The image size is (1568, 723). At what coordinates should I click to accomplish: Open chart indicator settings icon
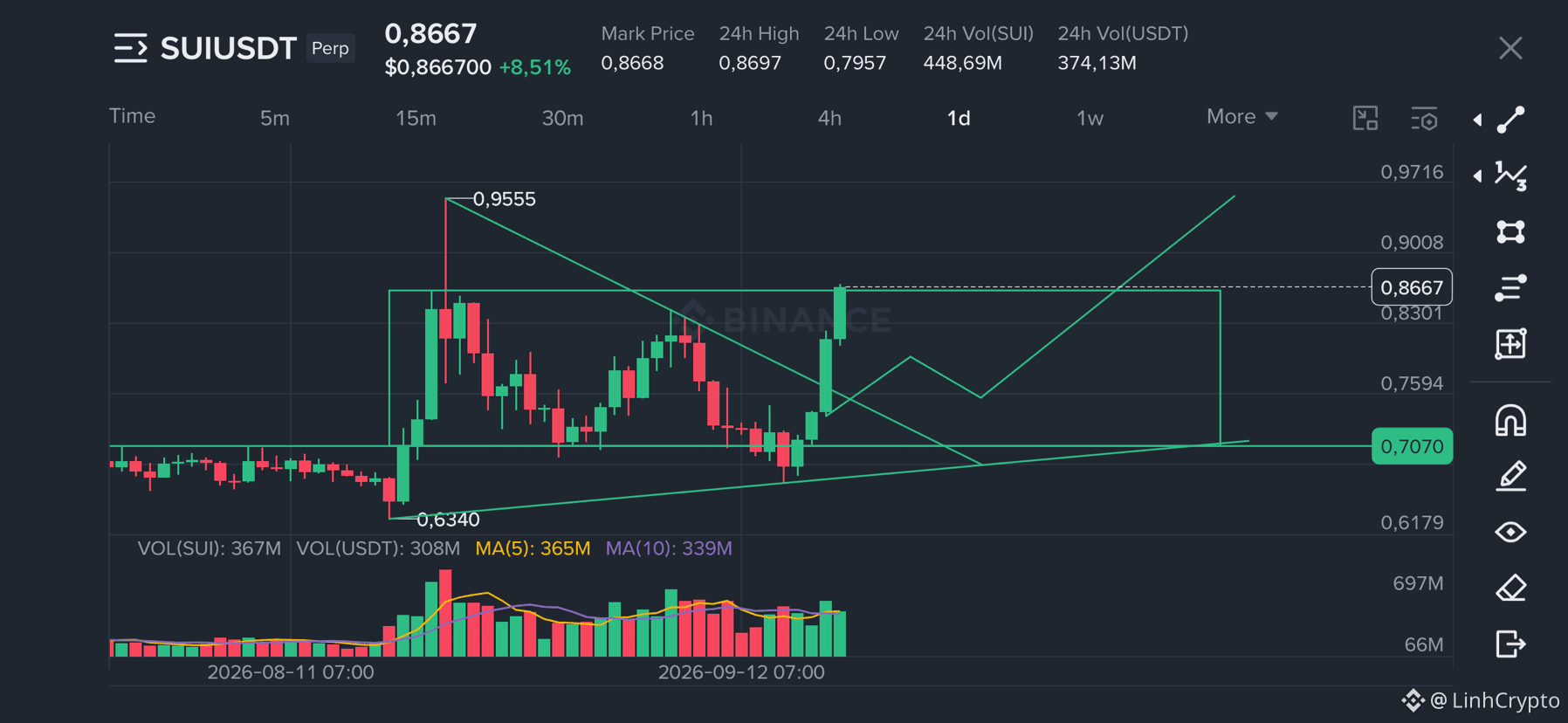click(x=1425, y=118)
